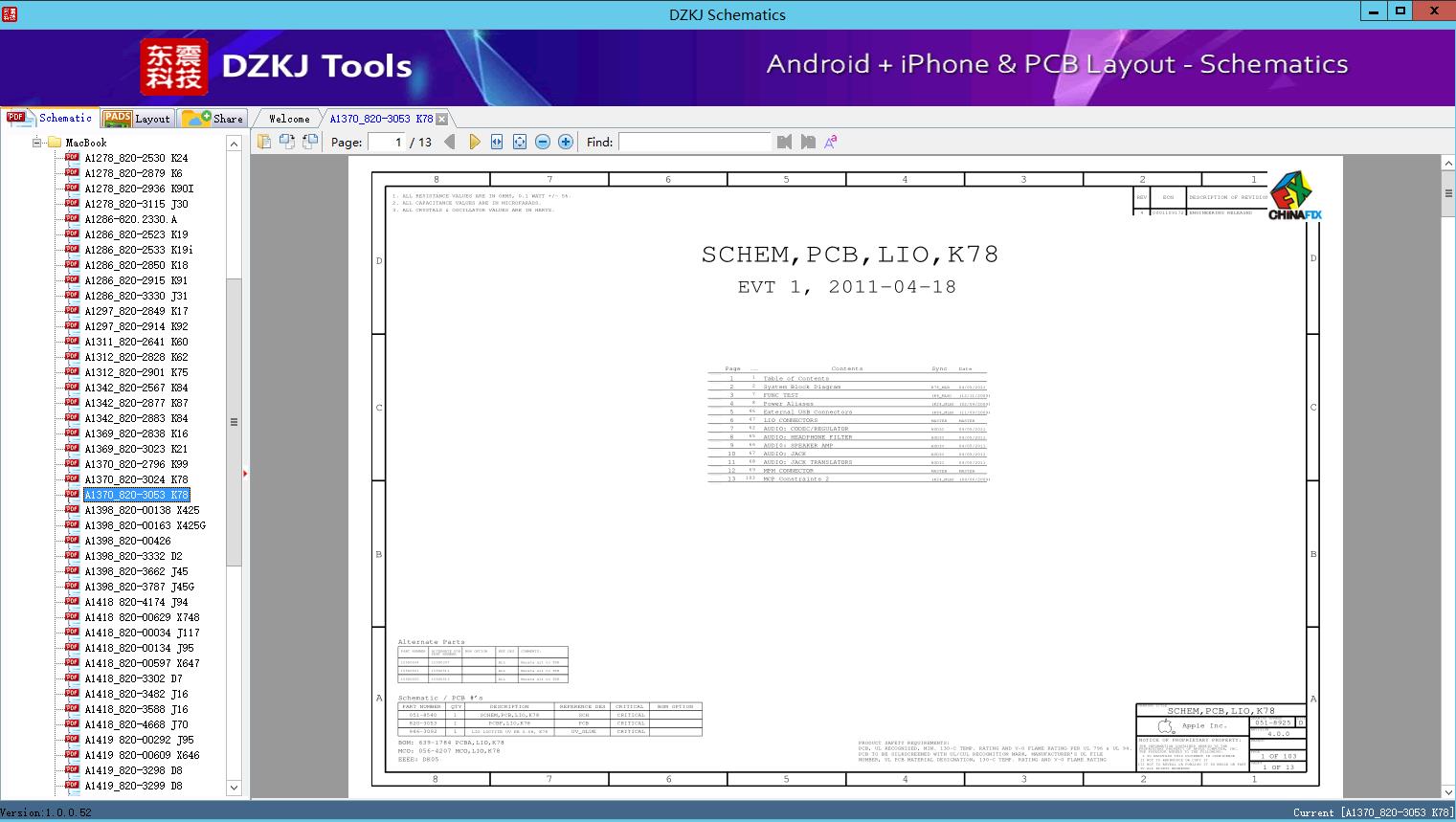Open A1278_820-2530 K24 schematic
1456x822 pixels.
(x=136, y=158)
